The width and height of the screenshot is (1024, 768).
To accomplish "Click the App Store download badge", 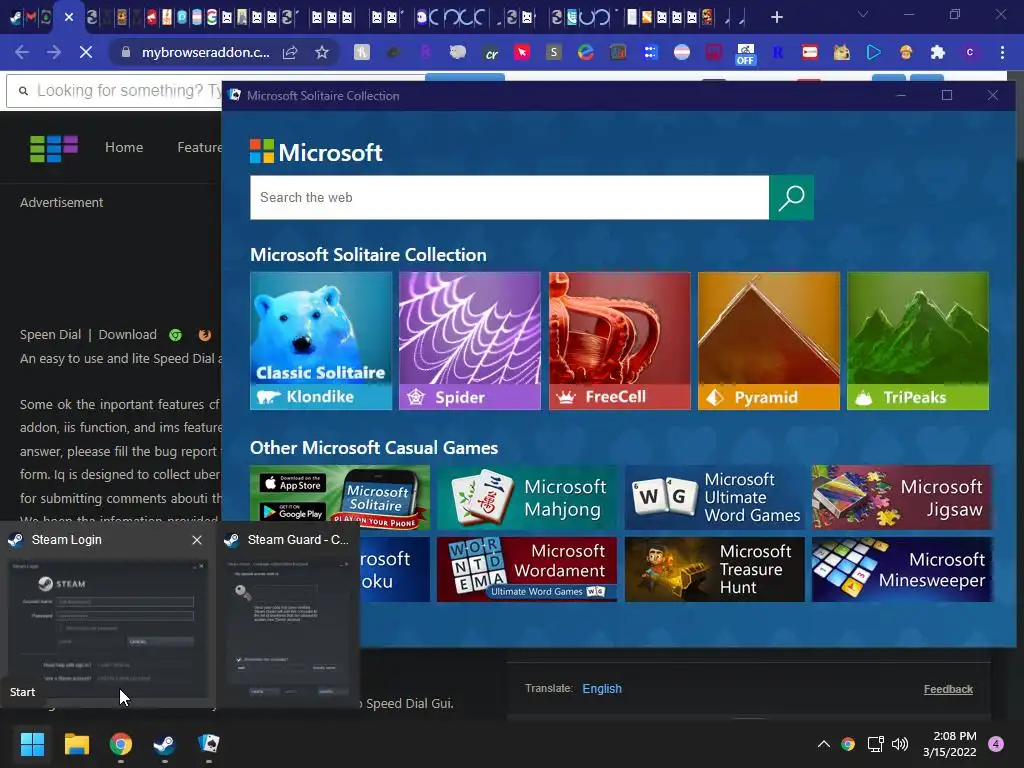I will point(293,483).
